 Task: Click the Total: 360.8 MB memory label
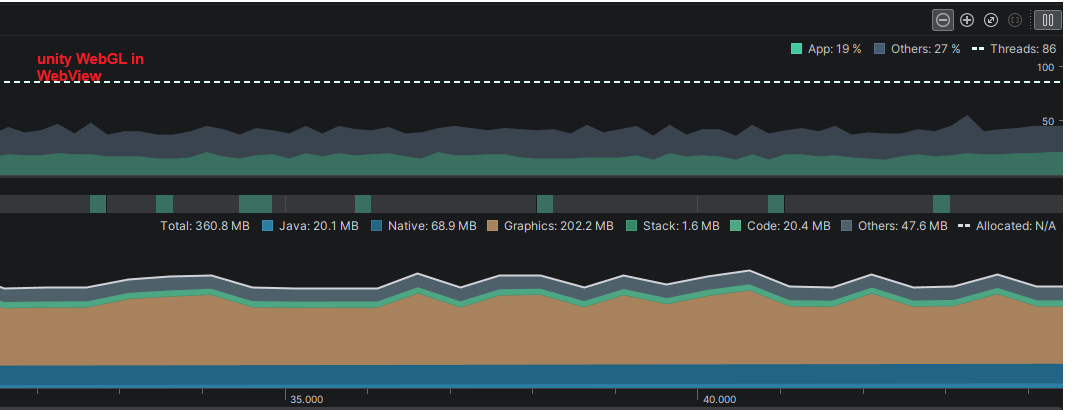point(204,226)
